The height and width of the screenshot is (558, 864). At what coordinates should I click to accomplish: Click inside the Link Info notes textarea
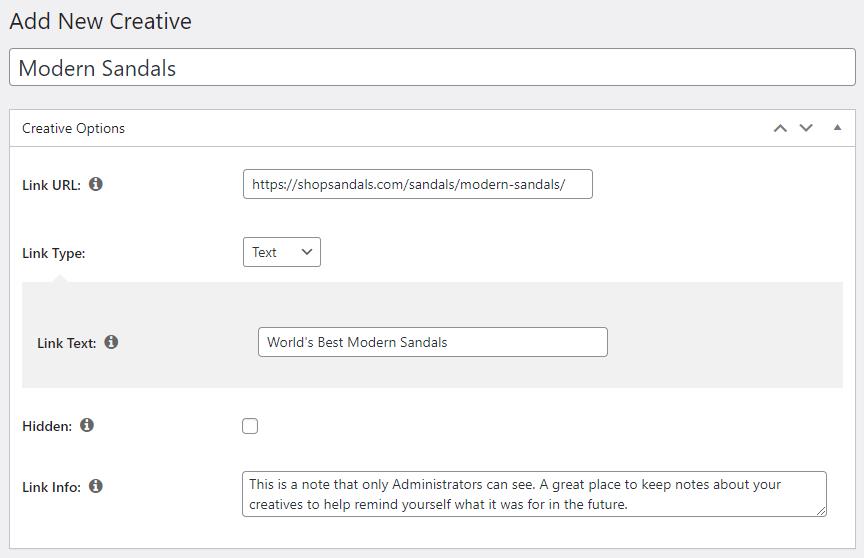(x=534, y=494)
